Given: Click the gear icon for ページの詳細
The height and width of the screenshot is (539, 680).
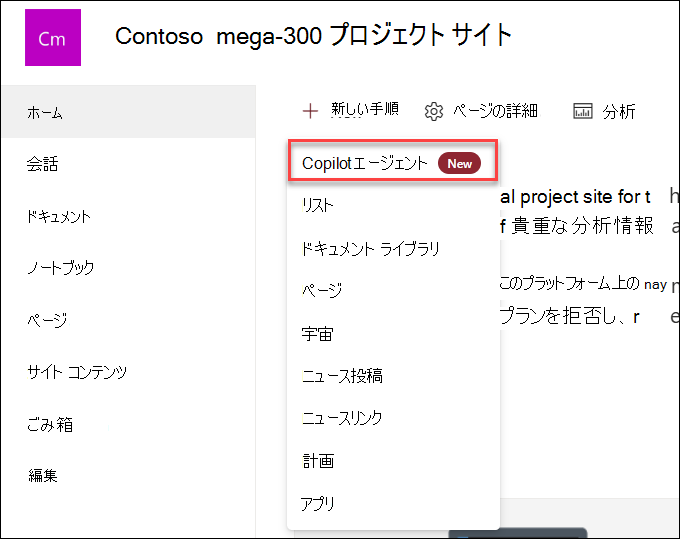Looking at the screenshot, I should pos(434,111).
